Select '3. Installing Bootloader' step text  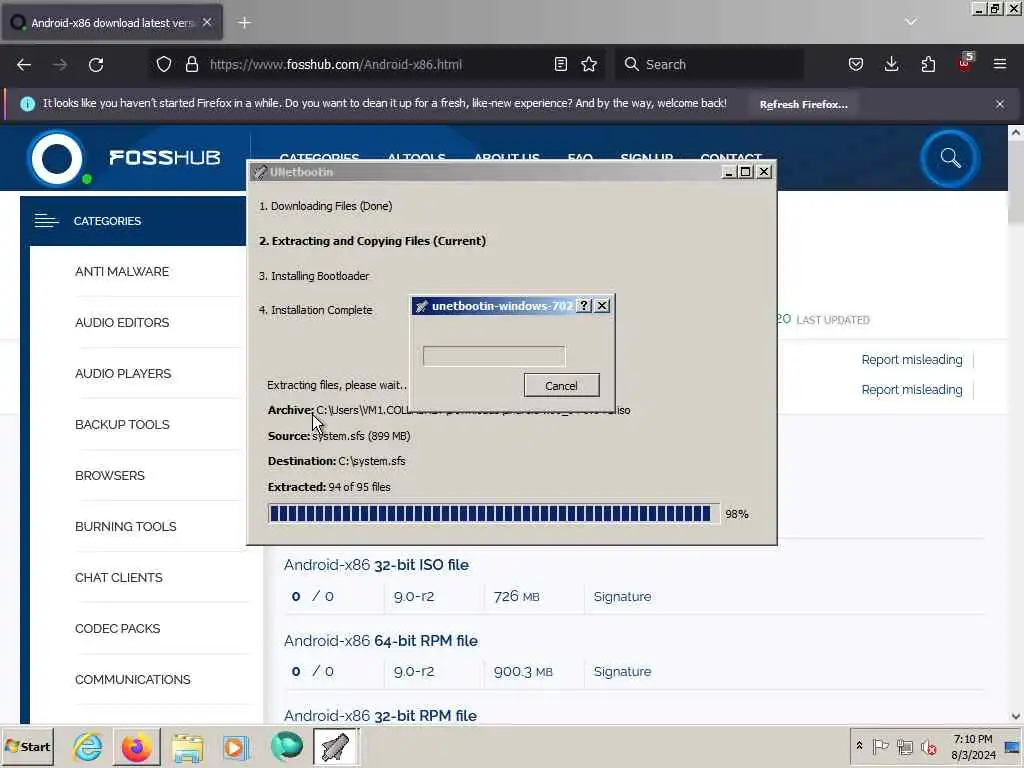click(313, 276)
